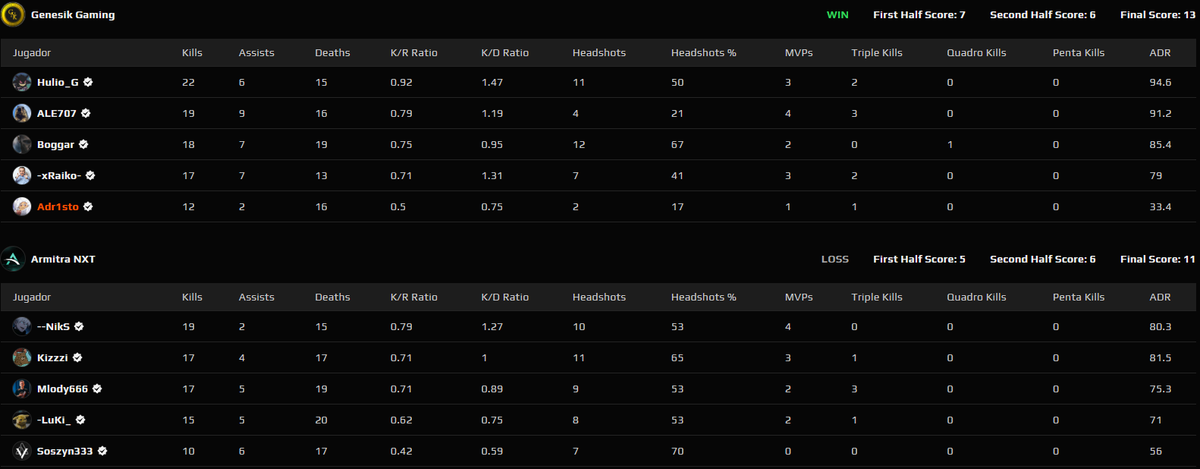Select --NikS K/D ratio 1.27

pos(492,326)
